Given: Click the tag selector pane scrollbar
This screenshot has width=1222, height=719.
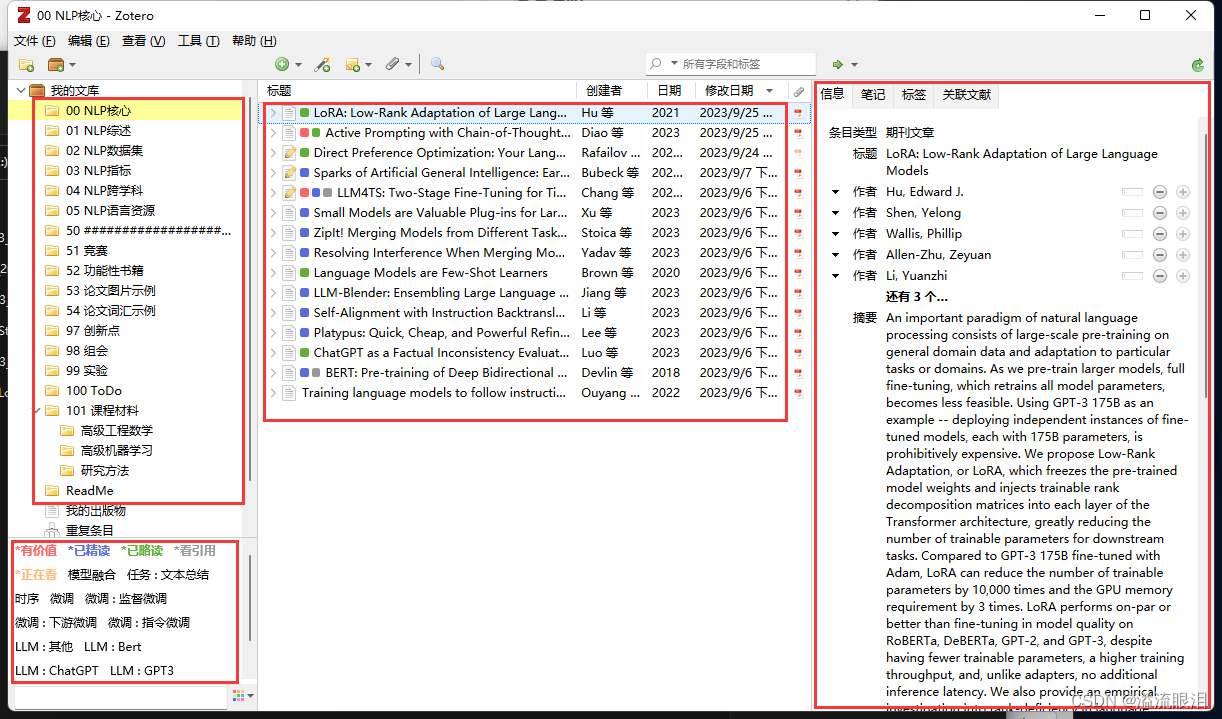Looking at the screenshot, I should click(x=250, y=600).
